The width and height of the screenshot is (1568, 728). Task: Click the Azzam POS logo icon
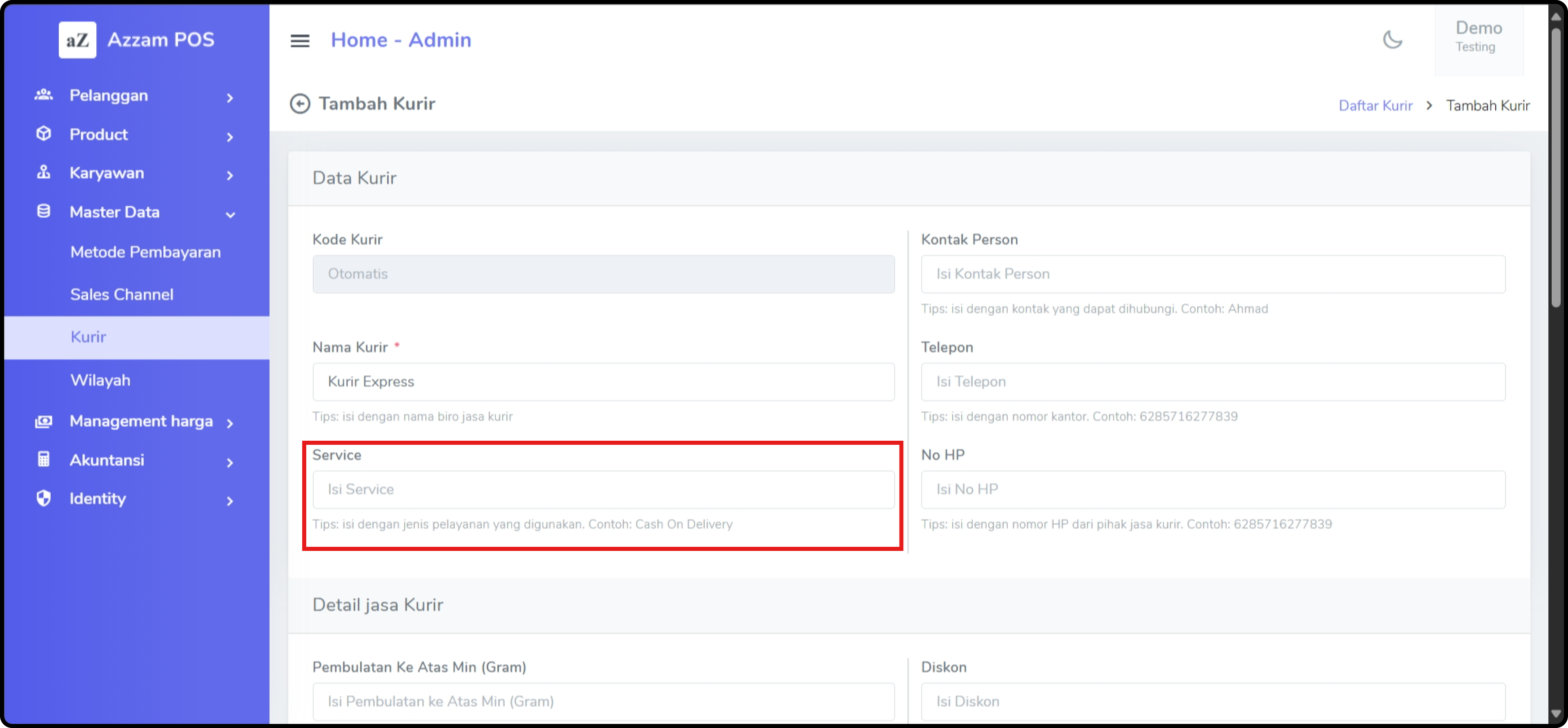(x=77, y=40)
